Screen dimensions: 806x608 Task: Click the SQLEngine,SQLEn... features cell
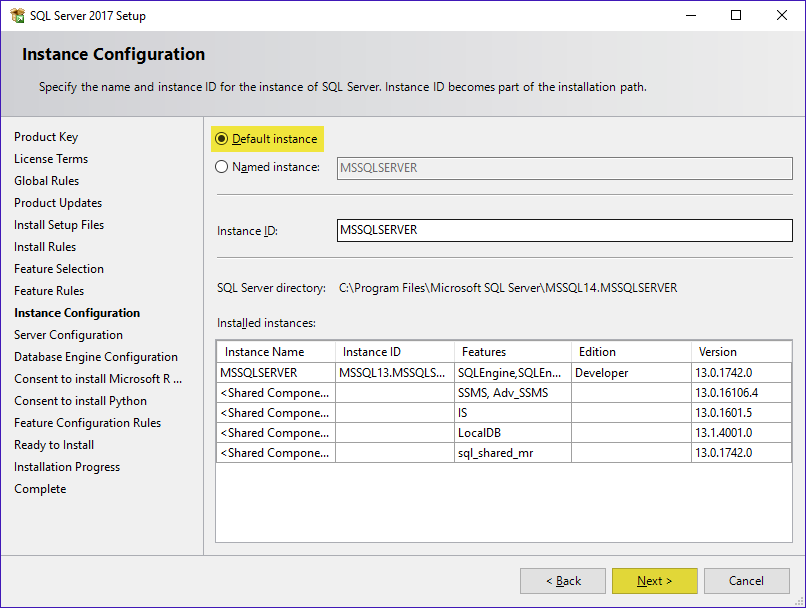[513, 373]
